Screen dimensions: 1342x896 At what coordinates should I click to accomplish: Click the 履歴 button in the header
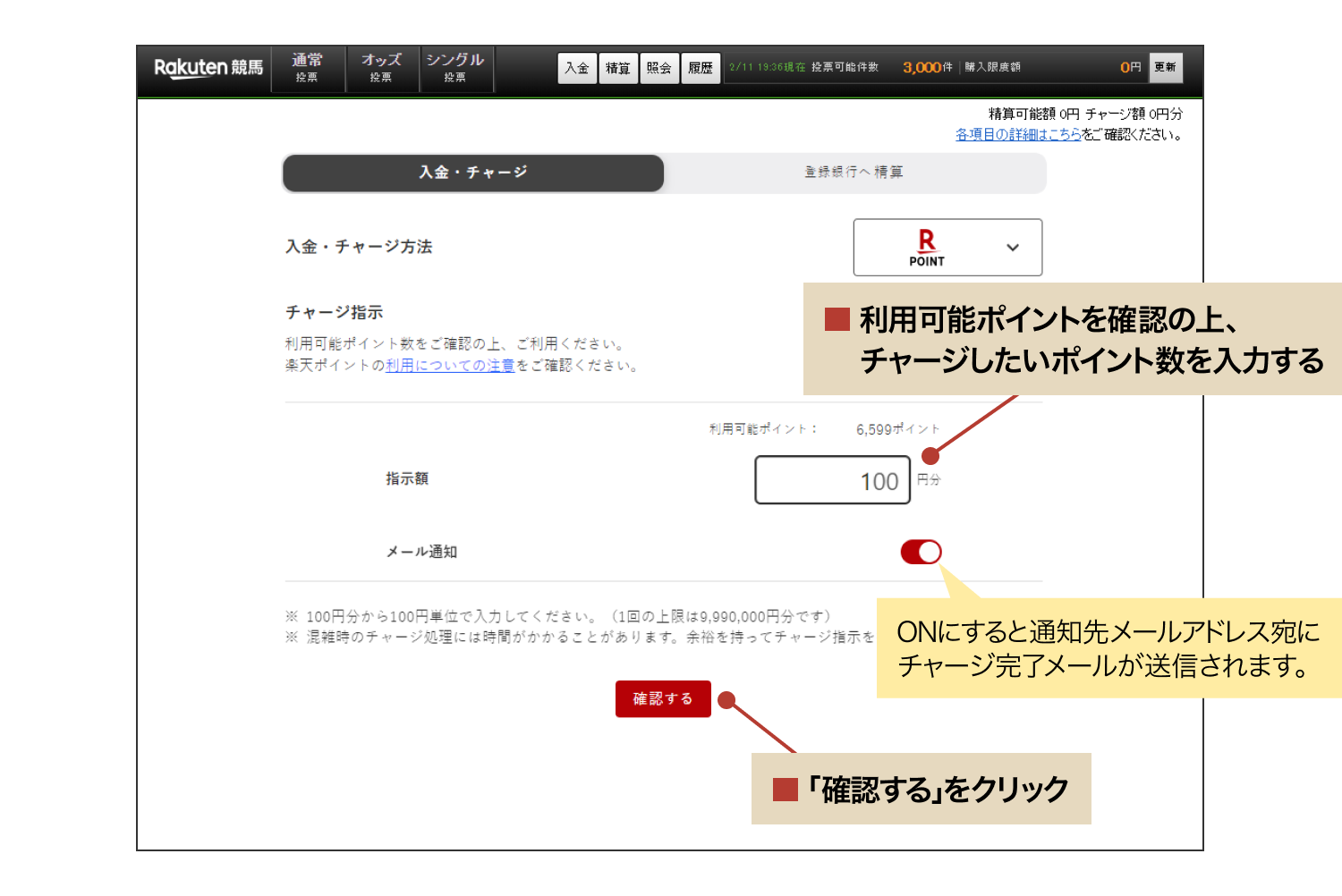701,67
